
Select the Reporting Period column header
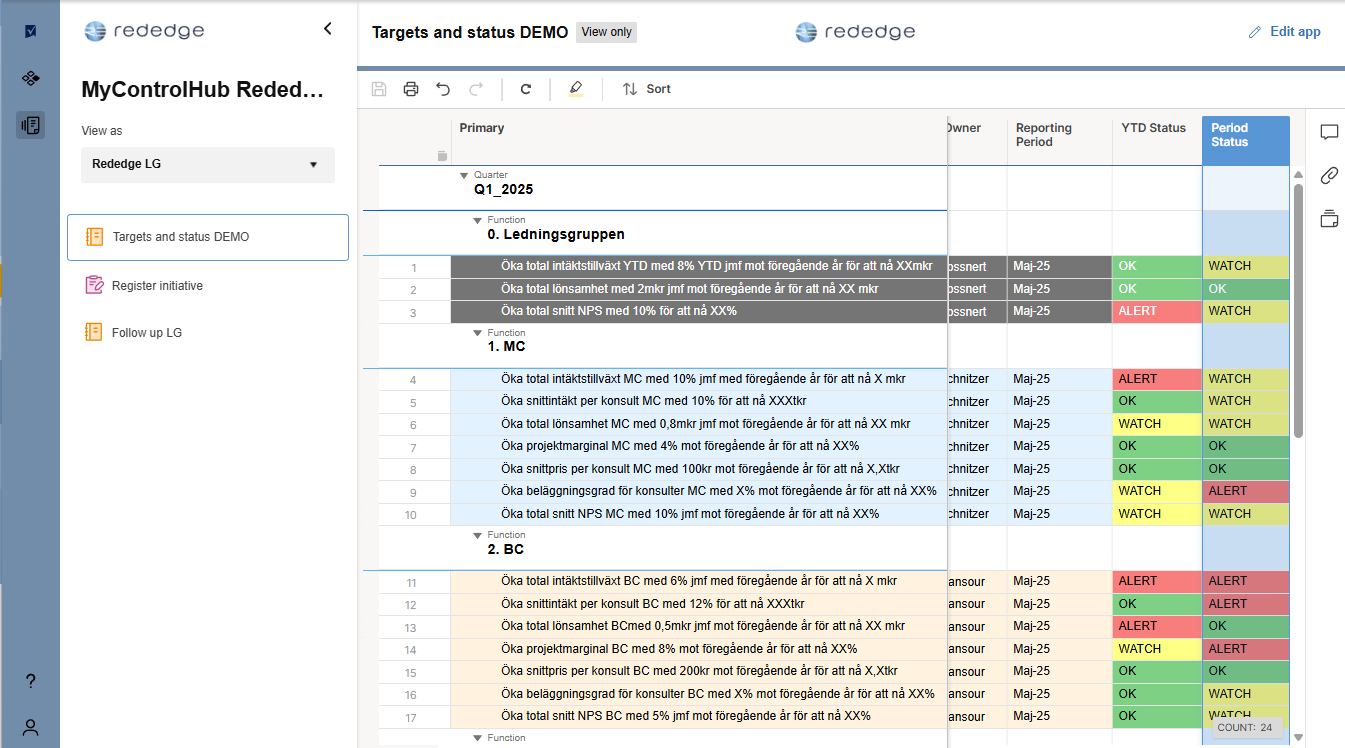1059,139
